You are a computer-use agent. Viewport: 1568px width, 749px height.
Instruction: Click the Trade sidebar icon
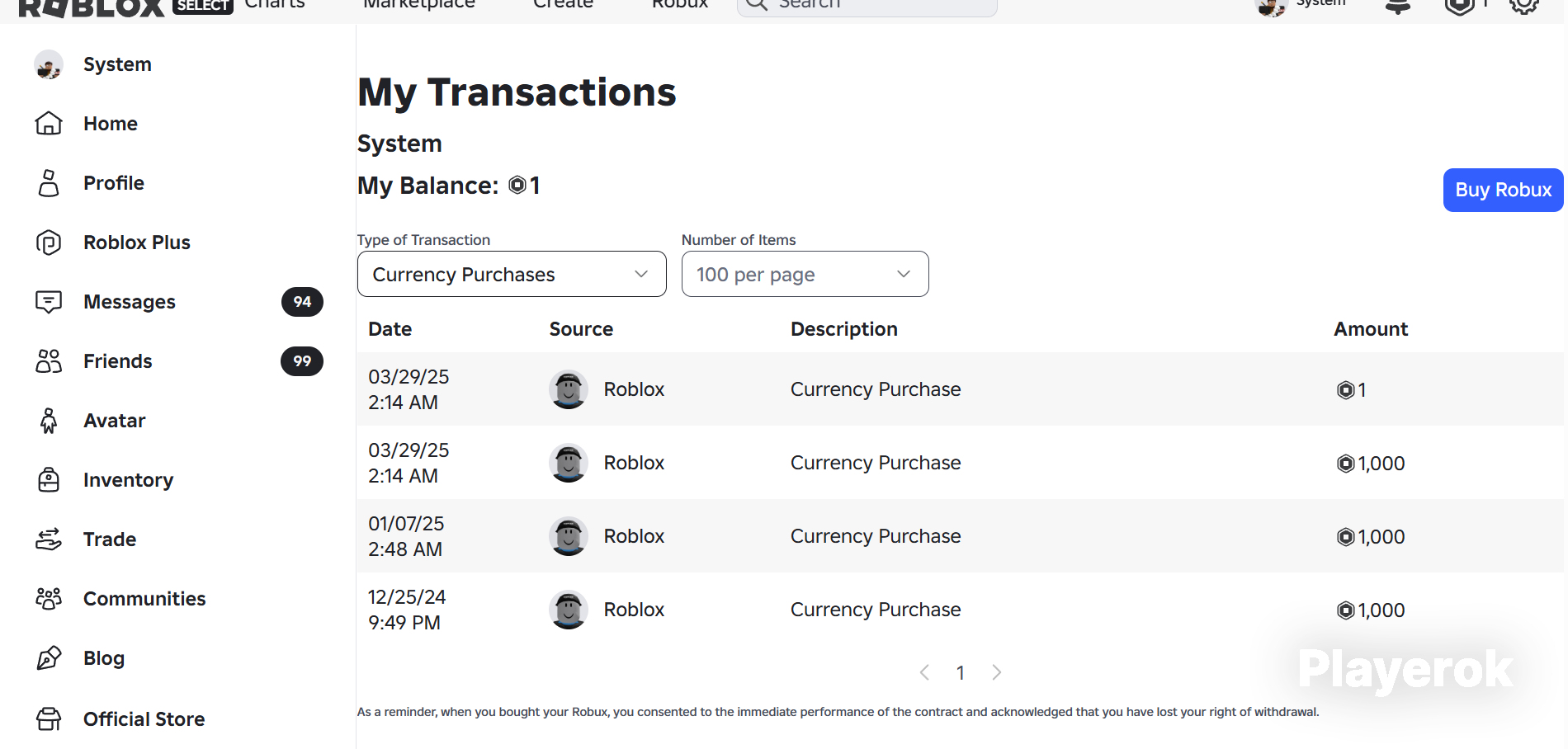click(49, 539)
